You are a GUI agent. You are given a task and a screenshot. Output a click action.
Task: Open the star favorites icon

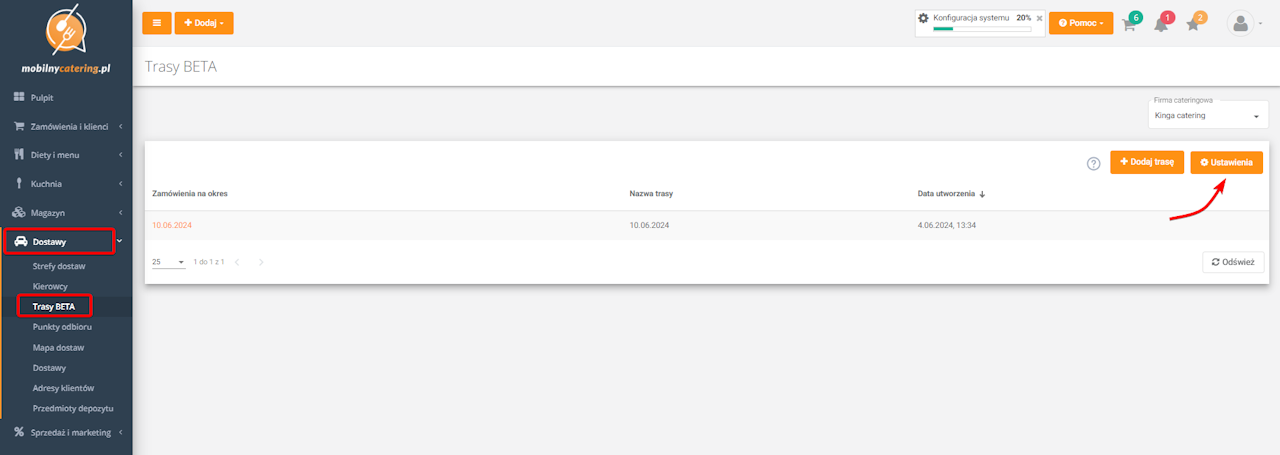1193,24
